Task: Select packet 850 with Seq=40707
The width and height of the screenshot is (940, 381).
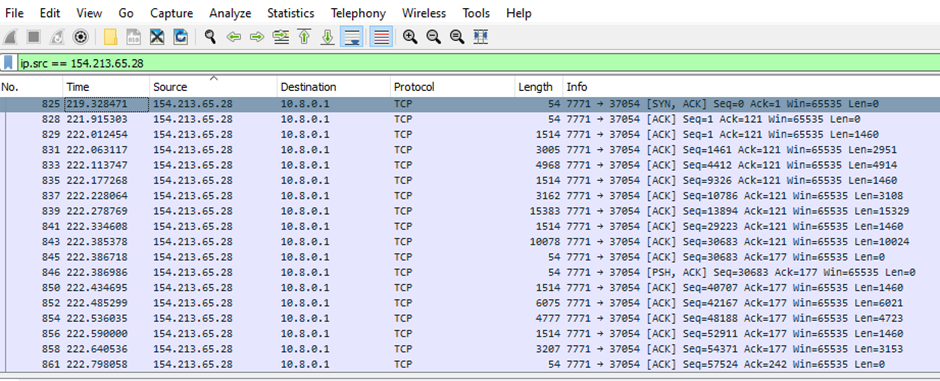Action: pos(470,288)
